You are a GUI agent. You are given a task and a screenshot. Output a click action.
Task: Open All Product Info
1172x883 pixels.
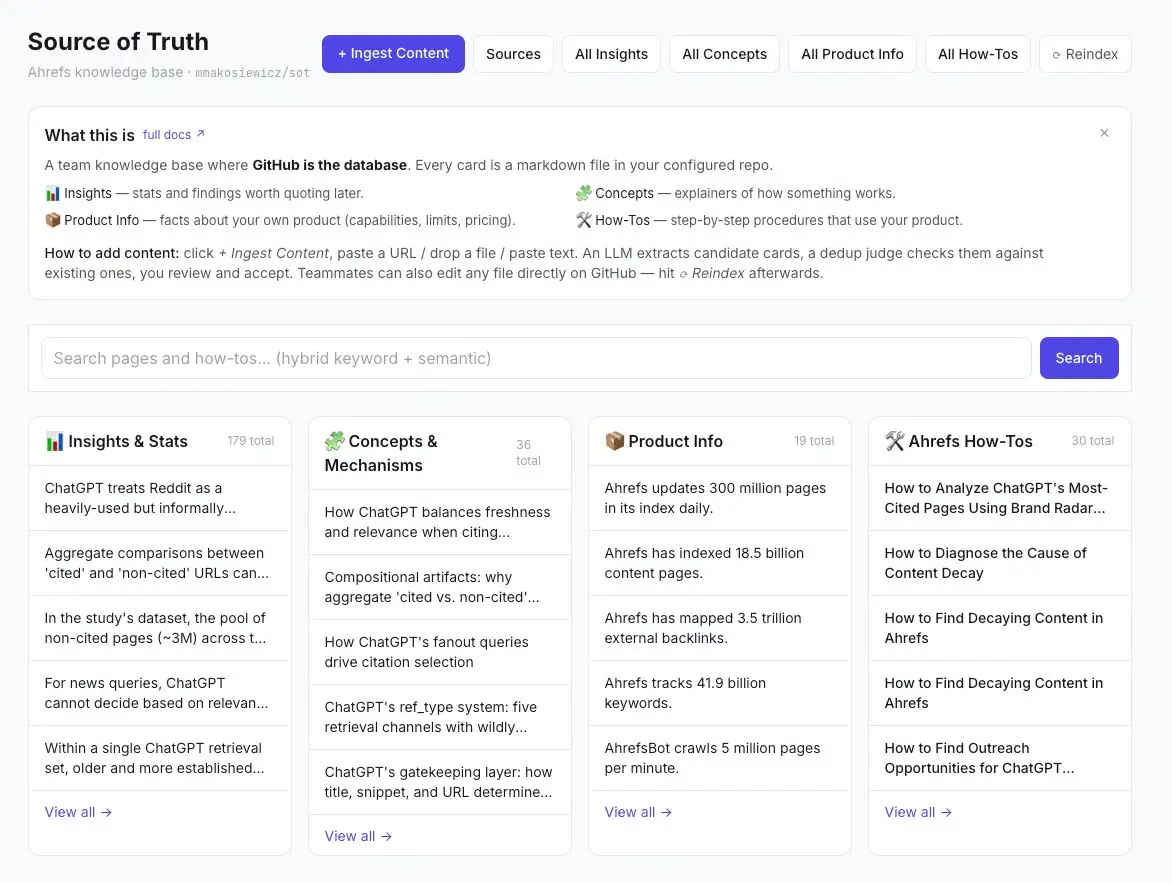(x=852, y=54)
